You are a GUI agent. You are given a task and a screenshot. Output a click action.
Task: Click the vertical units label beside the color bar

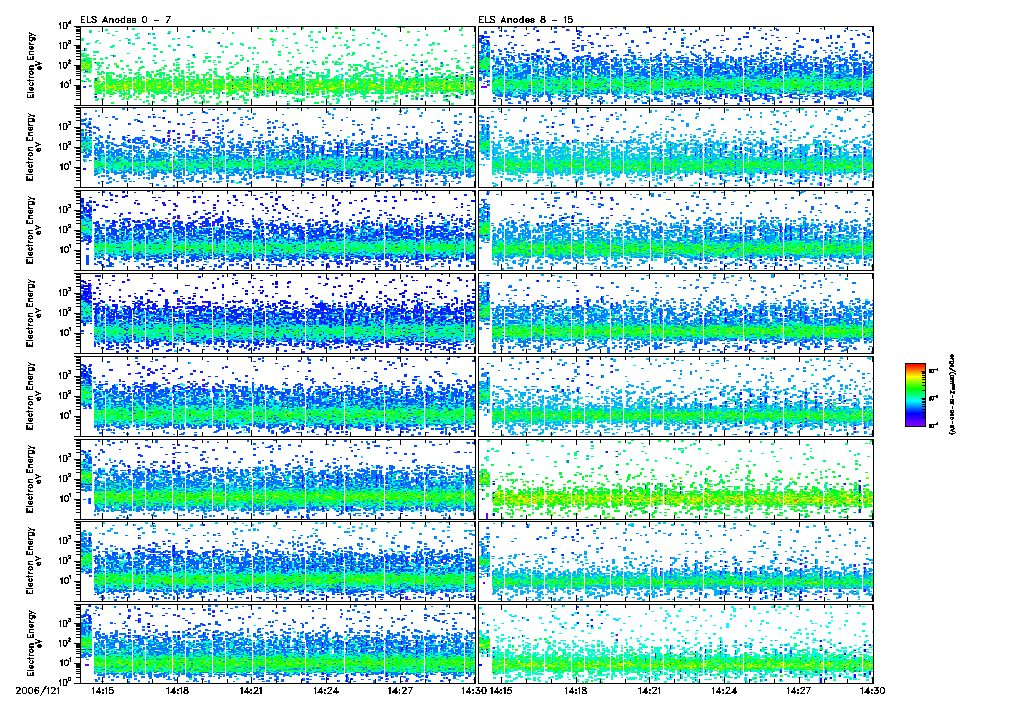pos(952,395)
